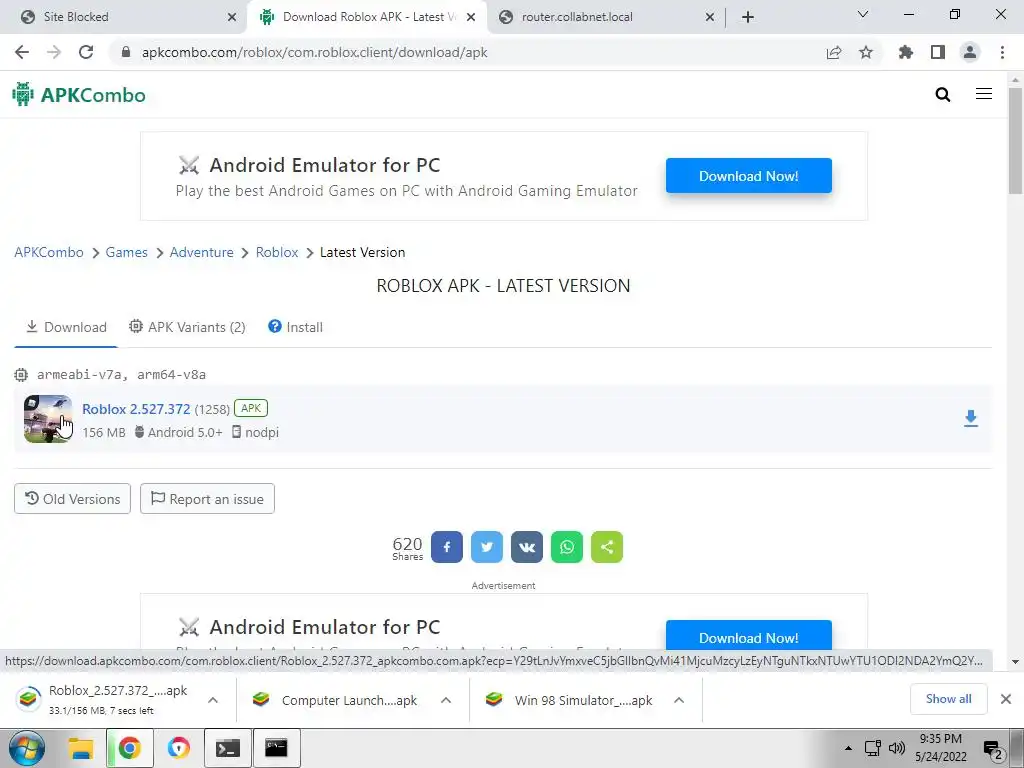Bookmark the page with the star icon

pyautogui.click(x=865, y=52)
